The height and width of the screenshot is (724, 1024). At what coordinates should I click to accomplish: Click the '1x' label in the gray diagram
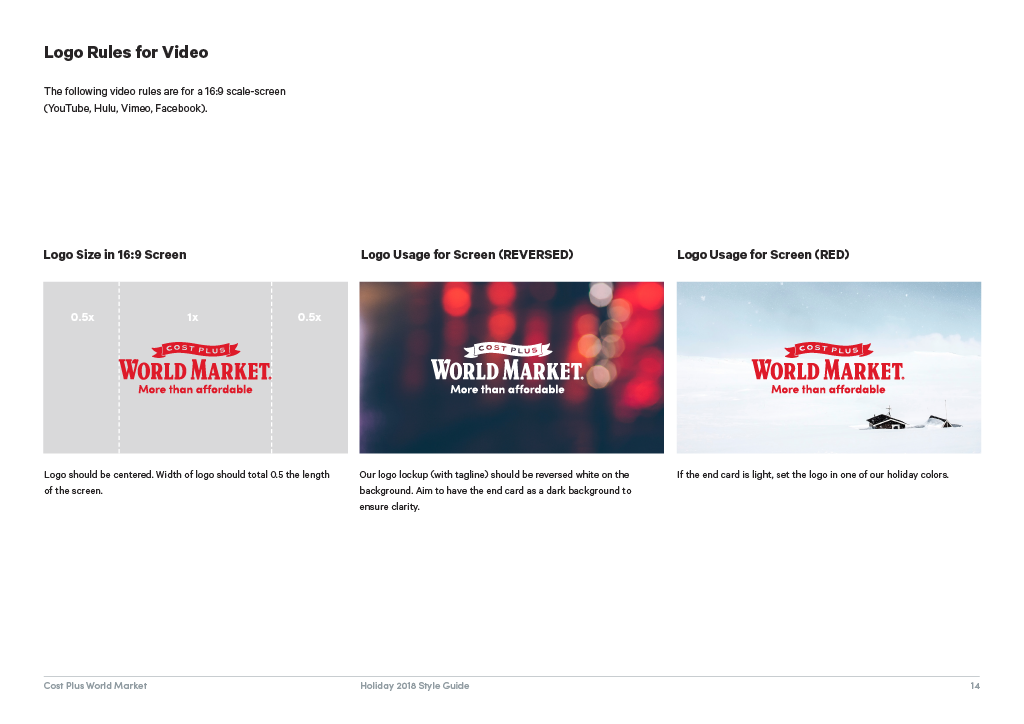(193, 317)
